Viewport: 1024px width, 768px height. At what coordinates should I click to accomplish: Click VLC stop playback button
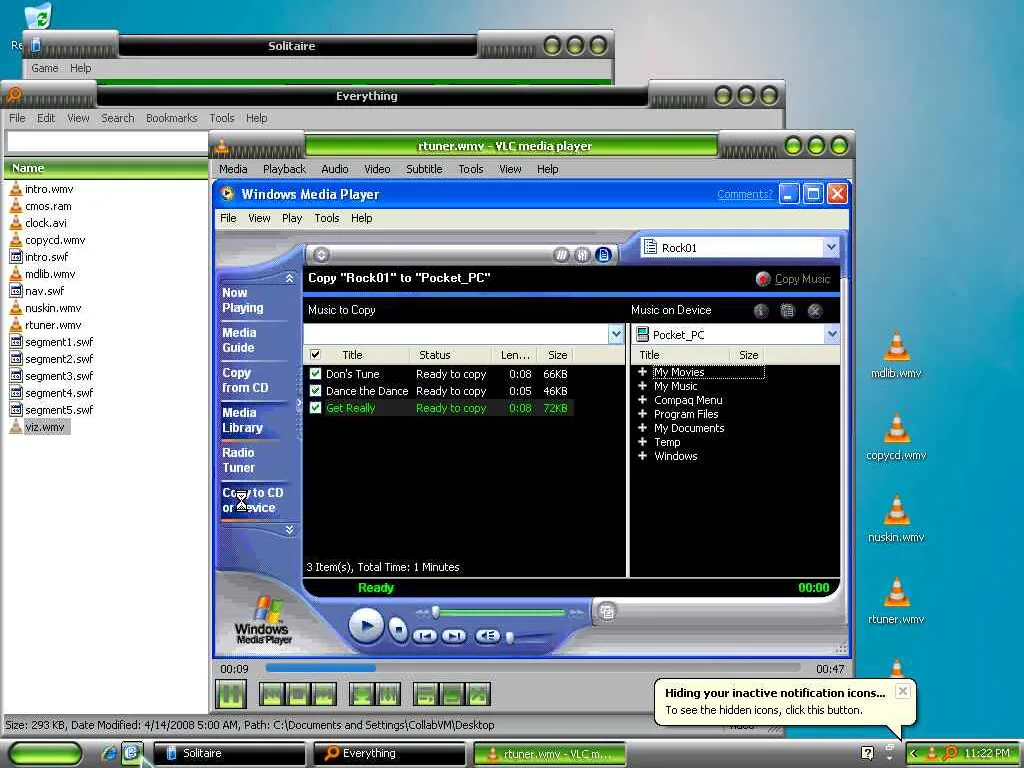point(298,694)
